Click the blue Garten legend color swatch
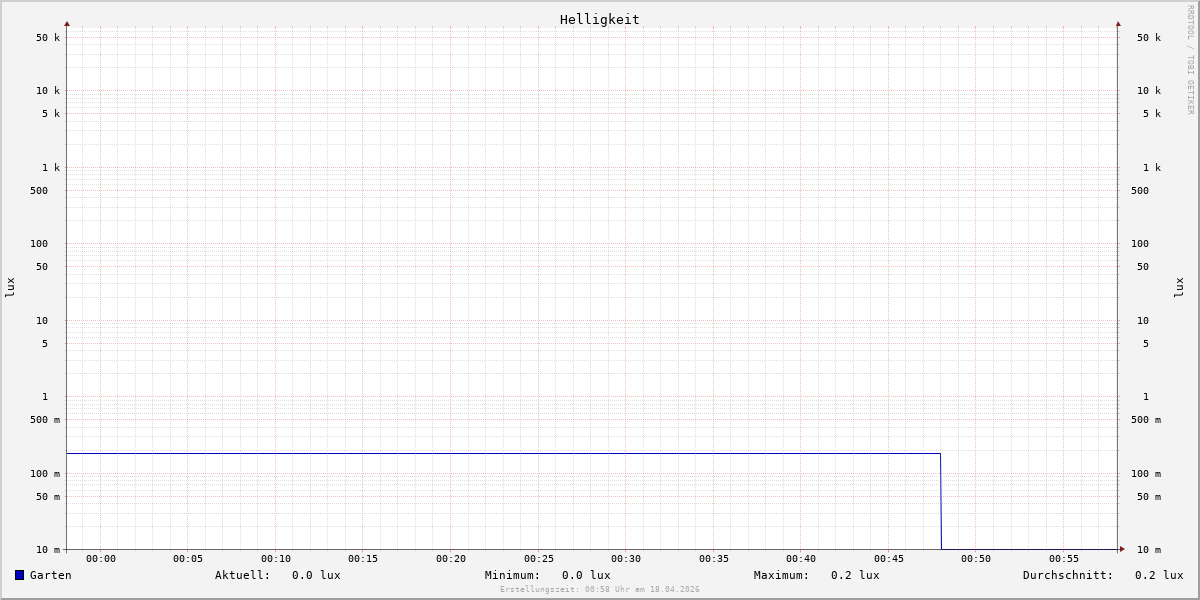Viewport: 1200px width, 600px height. click(19, 575)
